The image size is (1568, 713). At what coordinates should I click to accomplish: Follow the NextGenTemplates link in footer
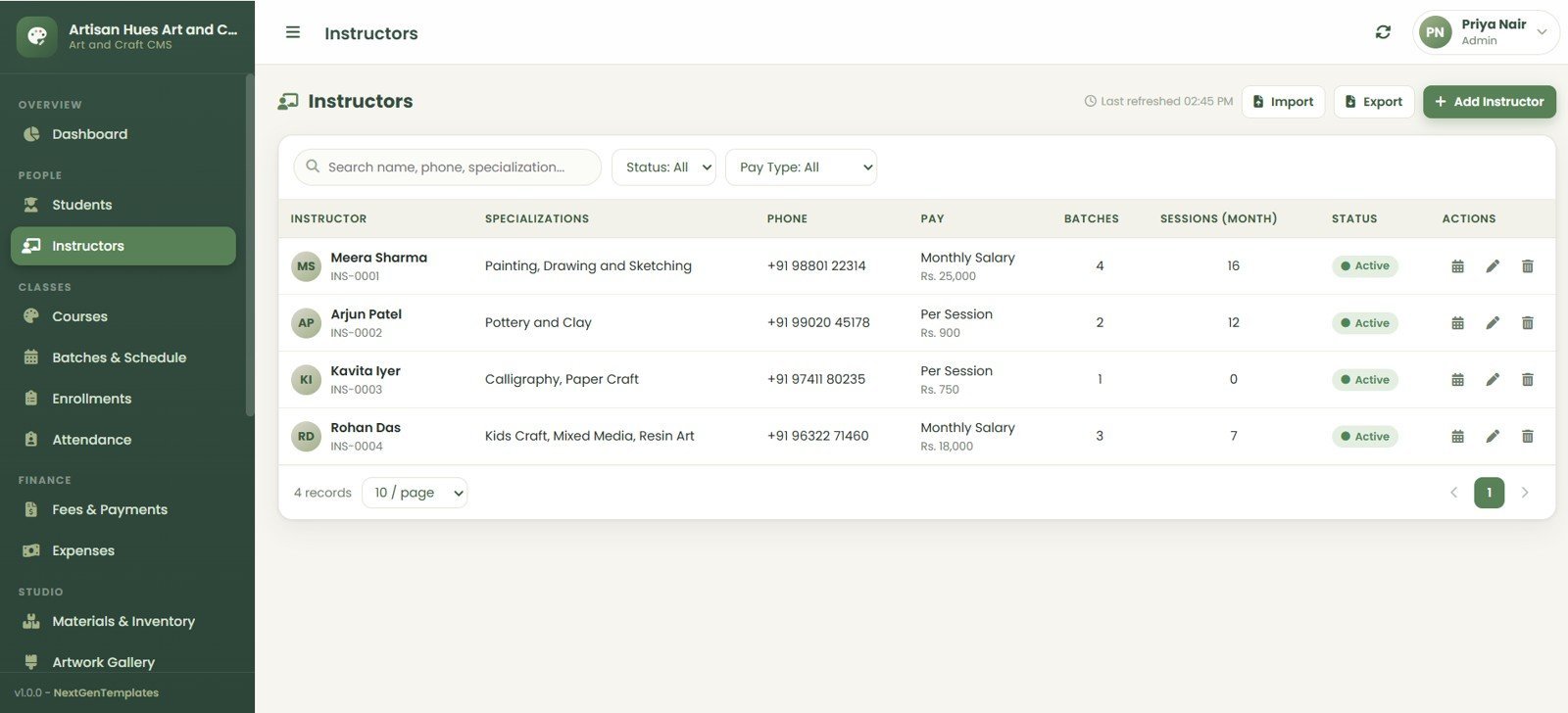pyautogui.click(x=106, y=692)
